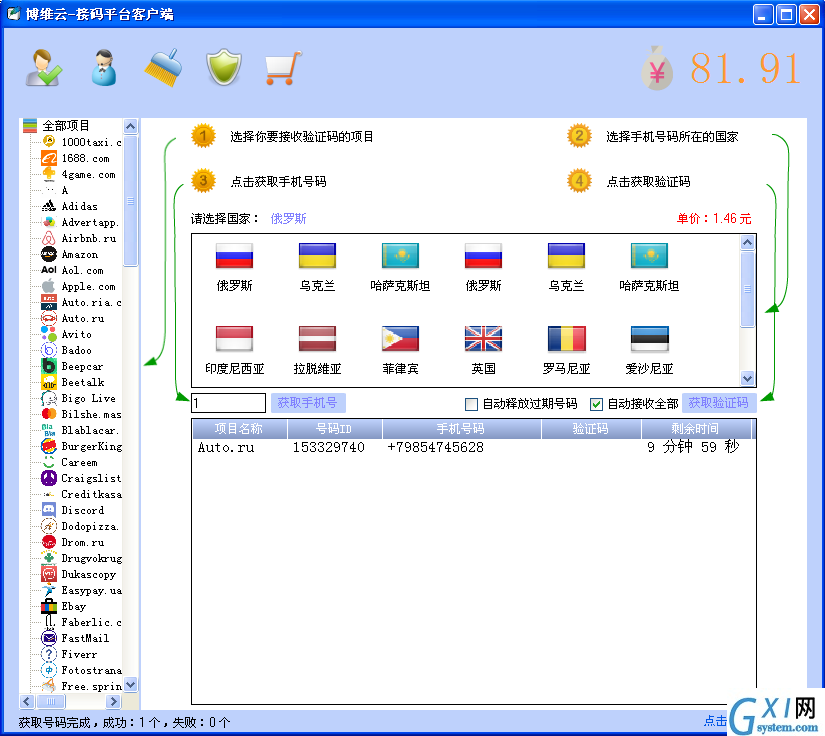Click the project tree vertical scrollbar thumb
This screenshot has width=825, height=736.
pyautogui.click(x=130, y=200)
